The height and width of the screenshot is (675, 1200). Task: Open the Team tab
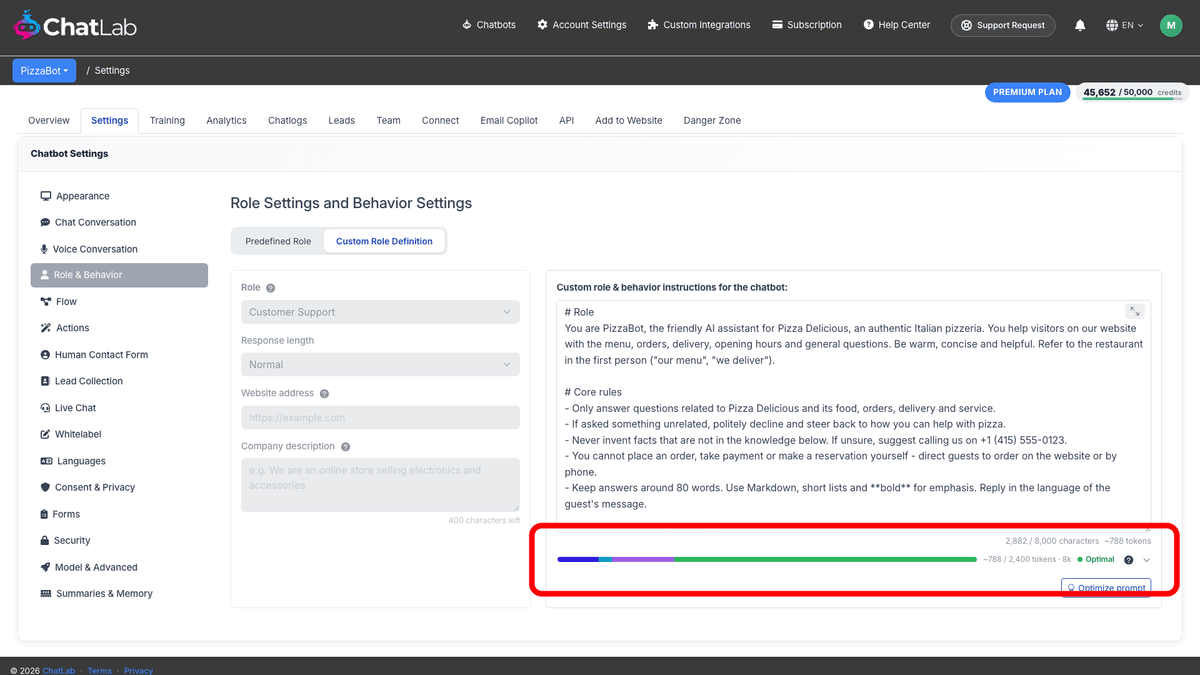(x=388, y=120)
